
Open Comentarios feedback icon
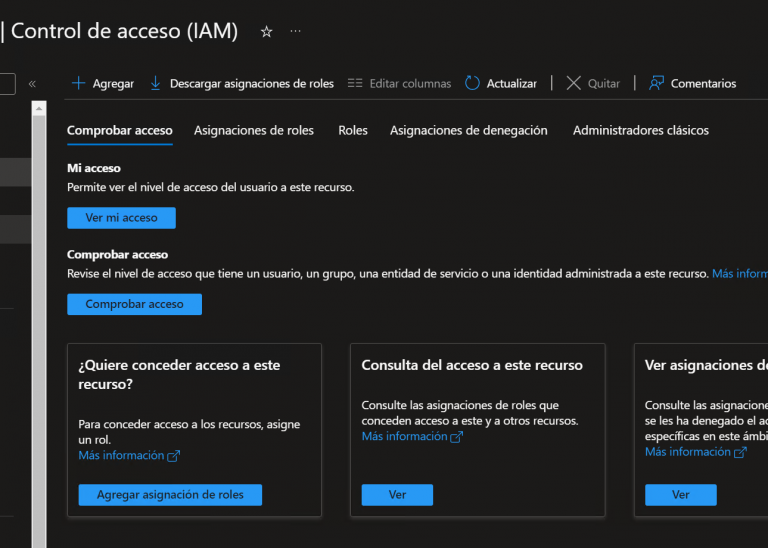(x=656, y=84)
